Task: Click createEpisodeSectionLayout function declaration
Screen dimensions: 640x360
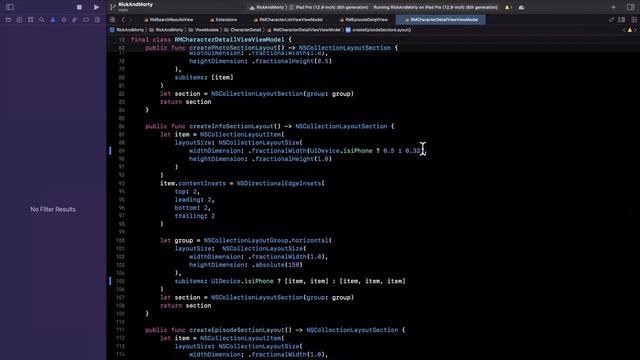Action: pos(275,330)
